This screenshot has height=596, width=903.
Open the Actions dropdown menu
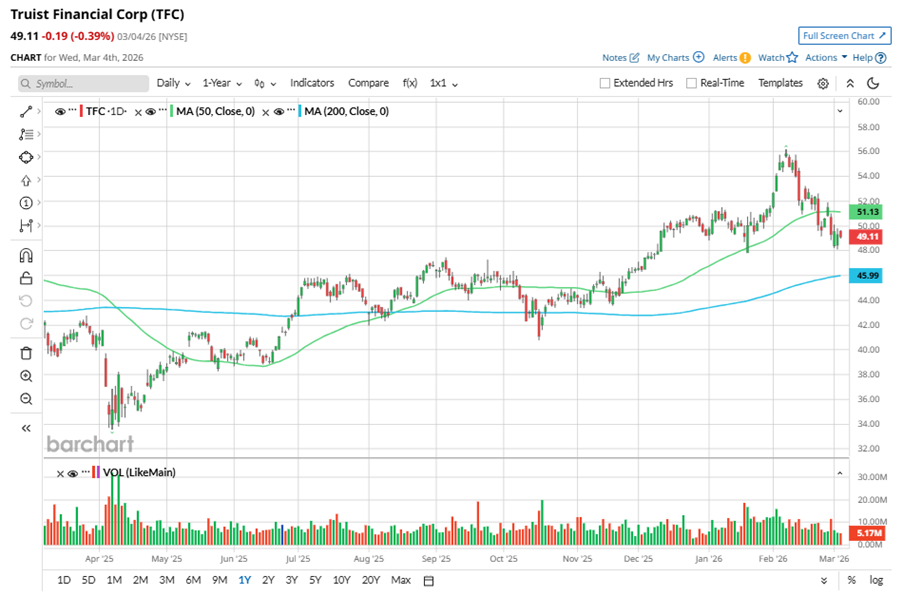tap(826, 58)
